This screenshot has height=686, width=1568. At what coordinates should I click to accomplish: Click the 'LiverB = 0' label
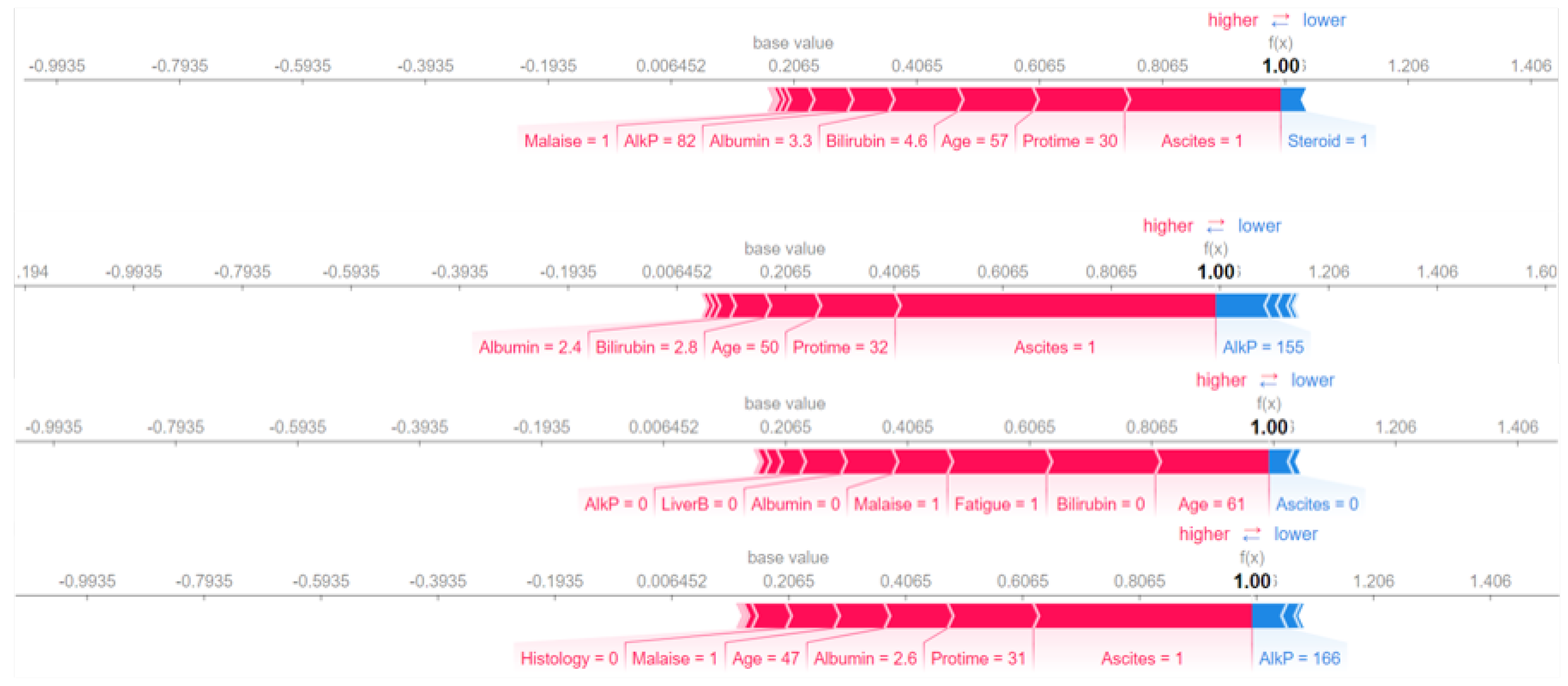(x=699, y=504)
